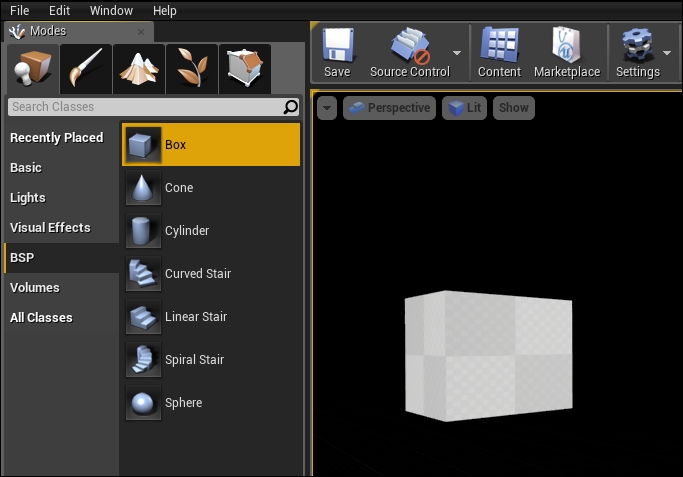Viewport: 683px width, 477px height.
Task: Open Landscape mode mountain icon
Action: click(x=138, y=68)
